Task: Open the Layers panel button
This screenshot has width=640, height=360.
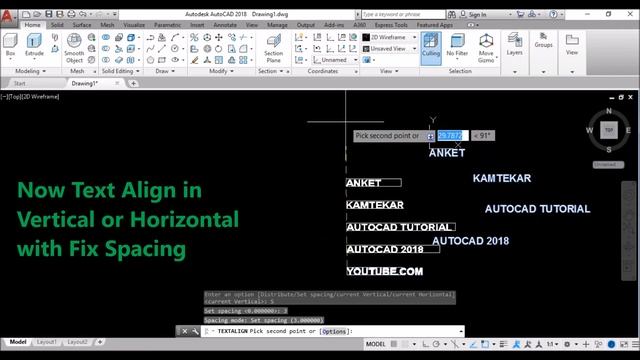Action: click(514, 45)
